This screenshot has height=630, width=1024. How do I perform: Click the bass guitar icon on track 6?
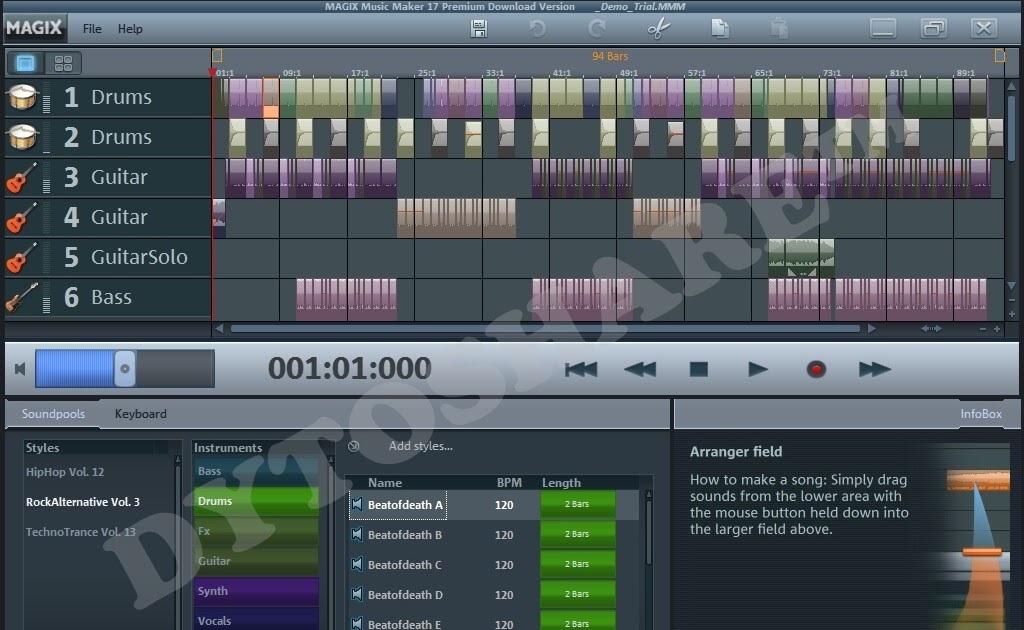(22, 297)
